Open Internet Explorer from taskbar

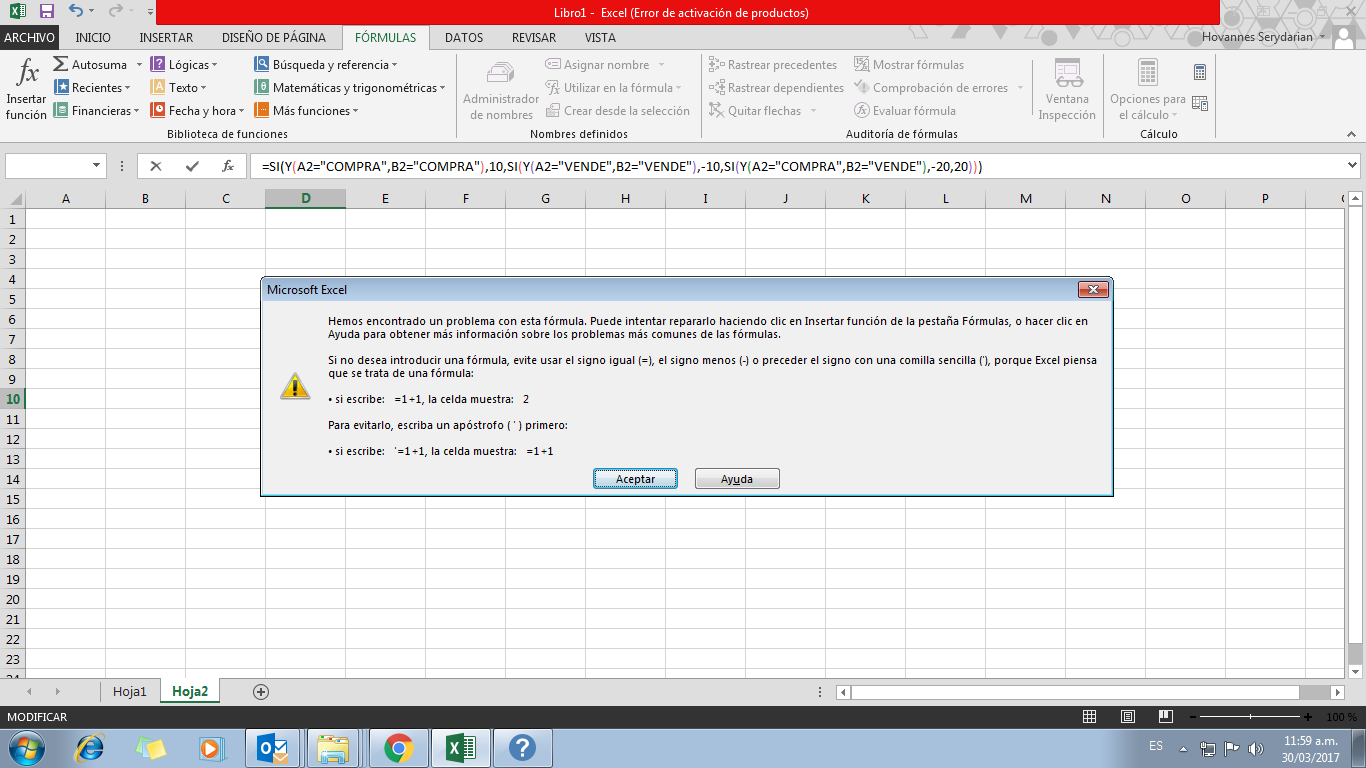point(90,748)
